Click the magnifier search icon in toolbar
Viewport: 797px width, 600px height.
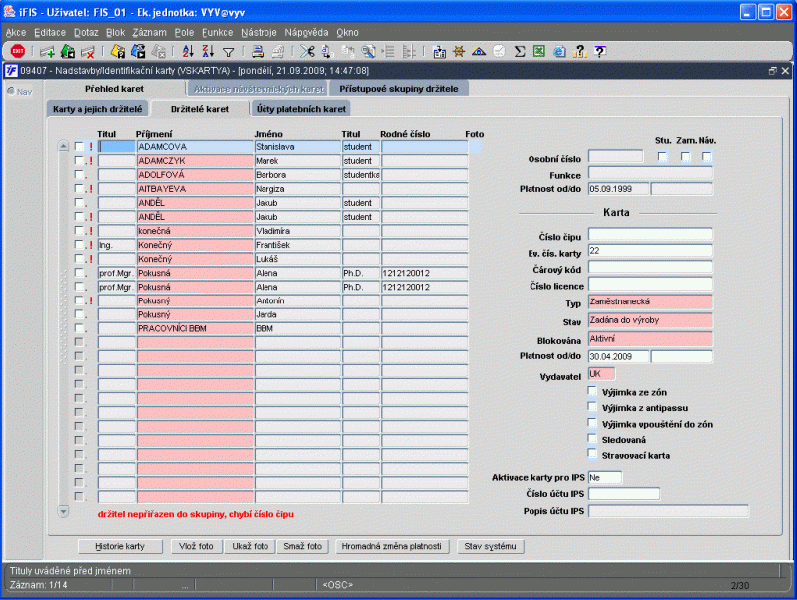(369, 51)
